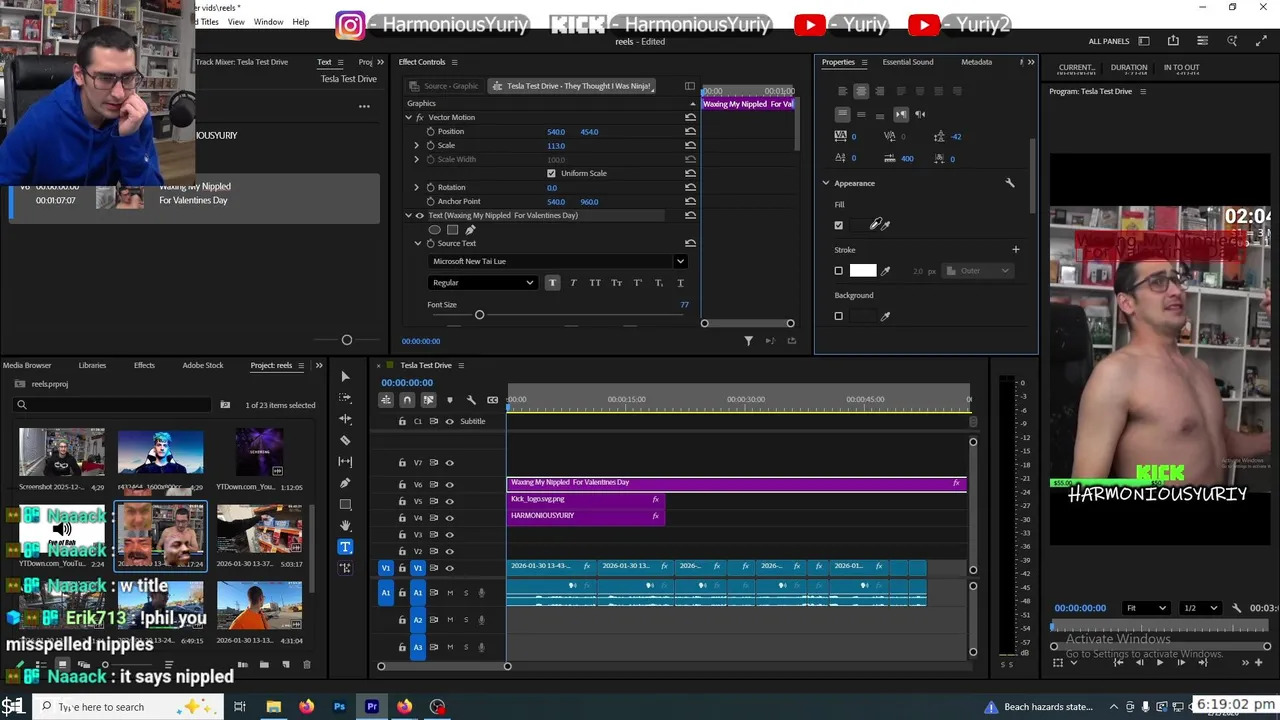Screen dimensions: 1280x720
Task: Enable Faux Italic text style
Action: (573, 283)
